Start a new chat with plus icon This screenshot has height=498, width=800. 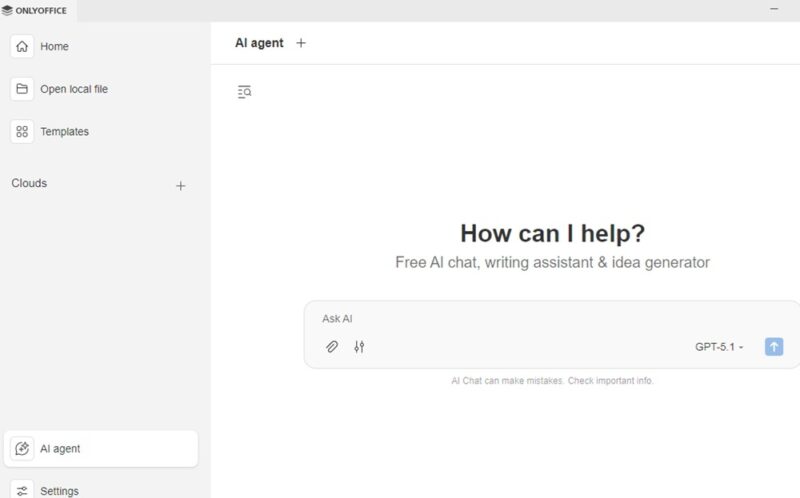click(x=301, y=43)
